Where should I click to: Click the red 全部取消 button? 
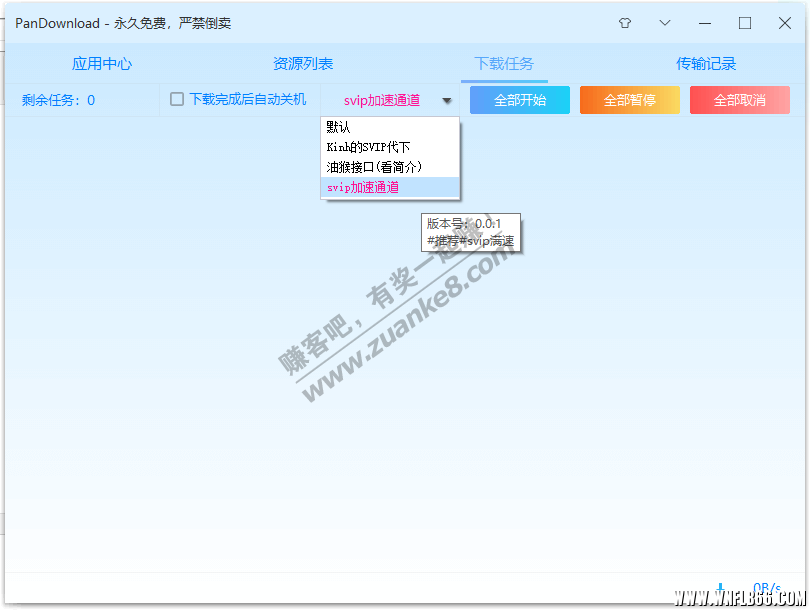(739, 100)
